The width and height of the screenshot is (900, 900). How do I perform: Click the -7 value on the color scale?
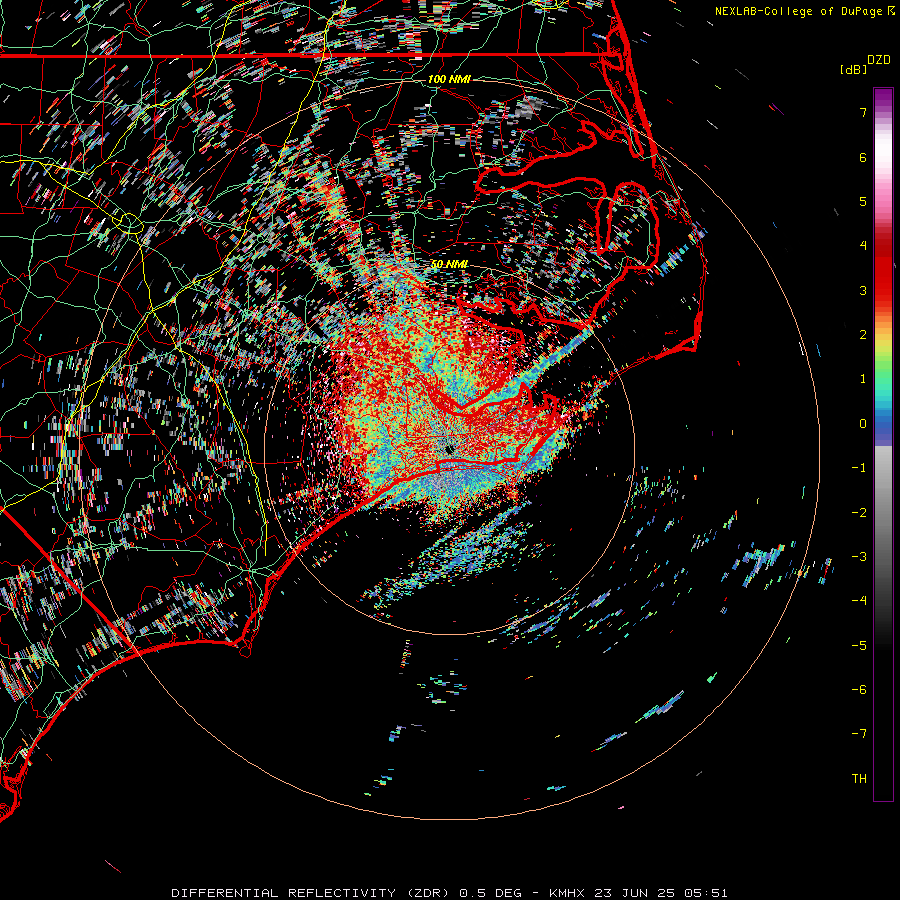tap(859, 734)
